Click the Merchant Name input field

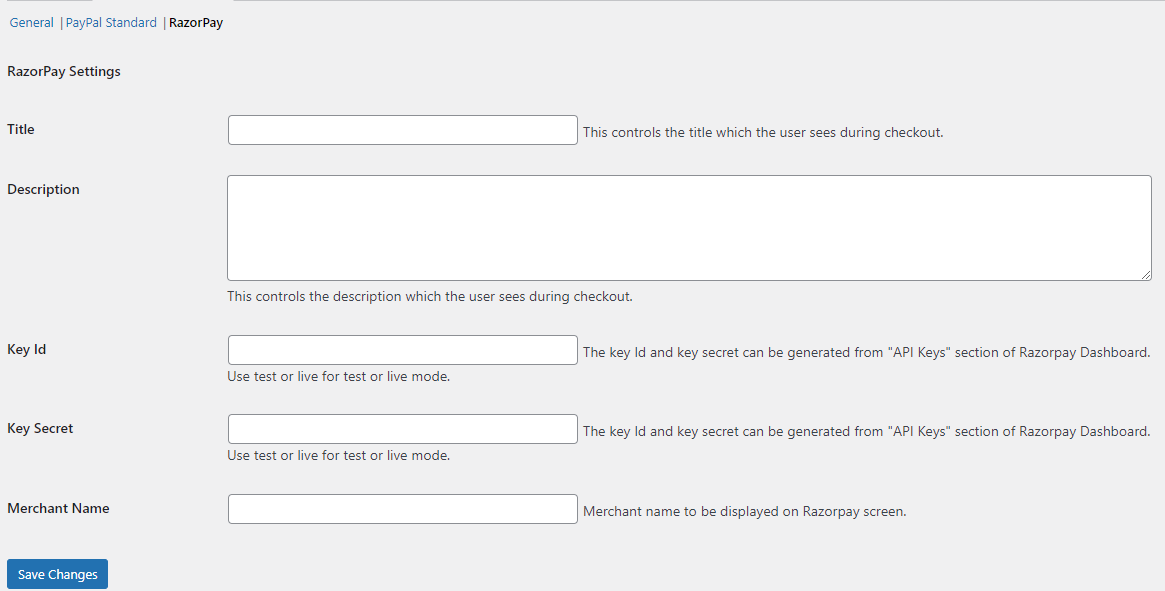click(x=403, y=509)
